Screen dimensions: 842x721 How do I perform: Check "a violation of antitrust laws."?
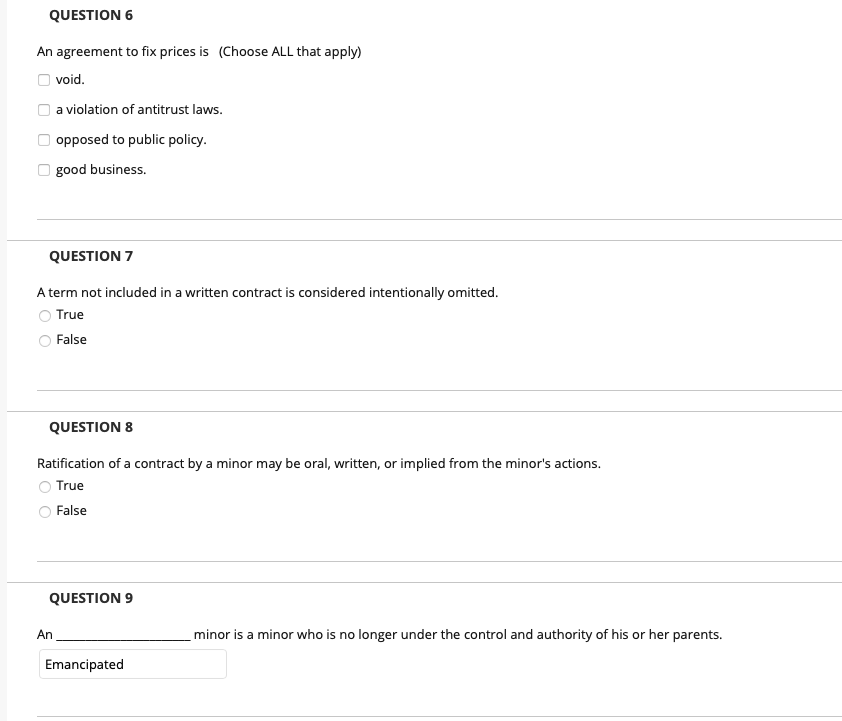coord(44,109)
